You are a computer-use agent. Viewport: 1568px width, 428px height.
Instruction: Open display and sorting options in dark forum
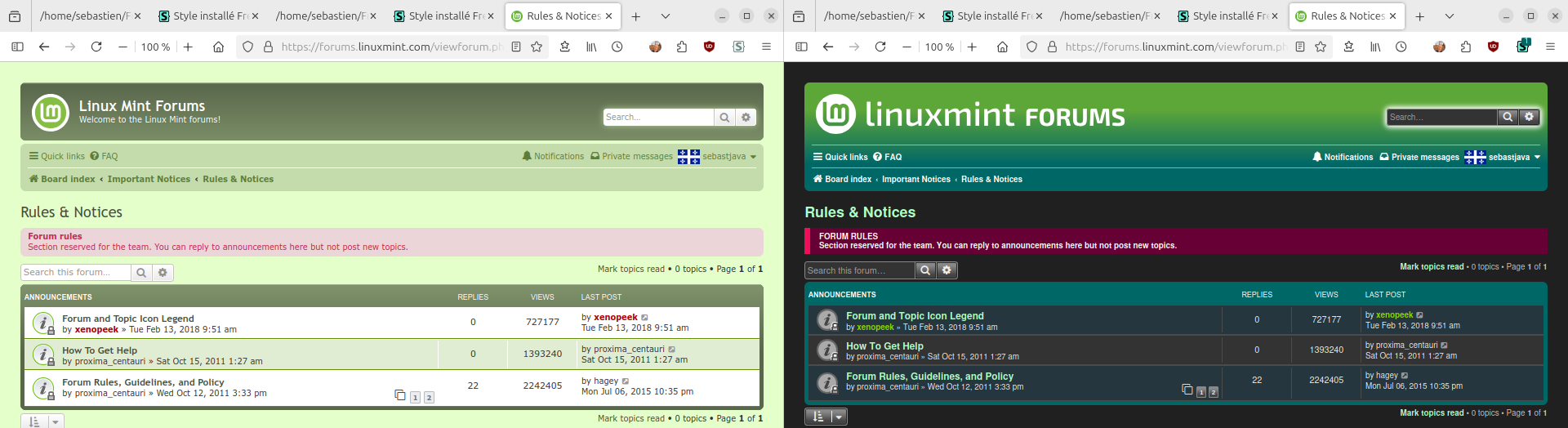coord(826,417)
